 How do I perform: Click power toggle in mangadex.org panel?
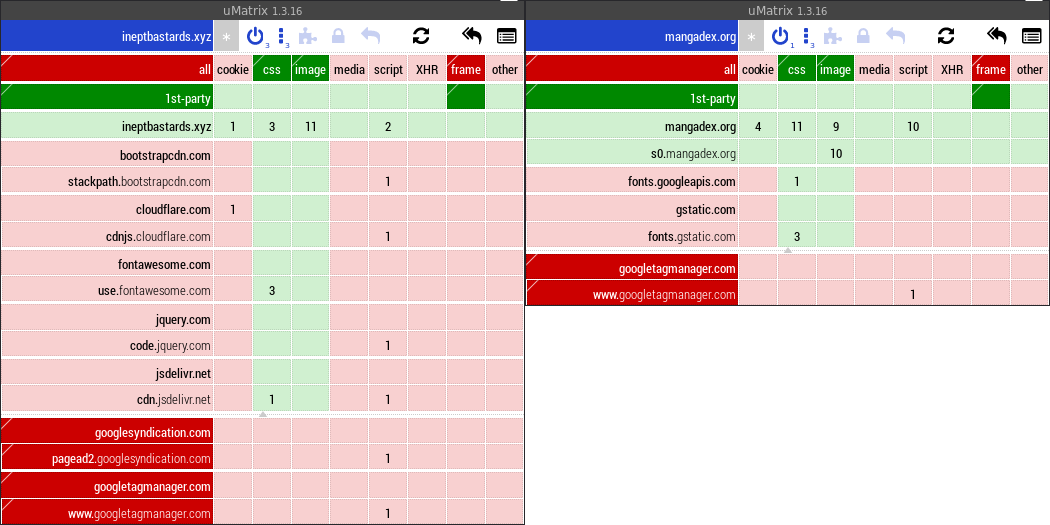779,36
